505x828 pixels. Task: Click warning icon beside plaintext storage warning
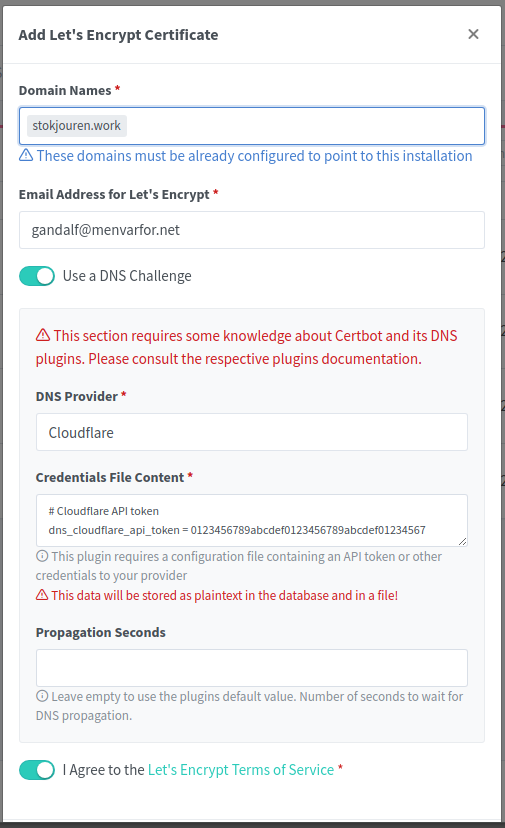[42, 595]
